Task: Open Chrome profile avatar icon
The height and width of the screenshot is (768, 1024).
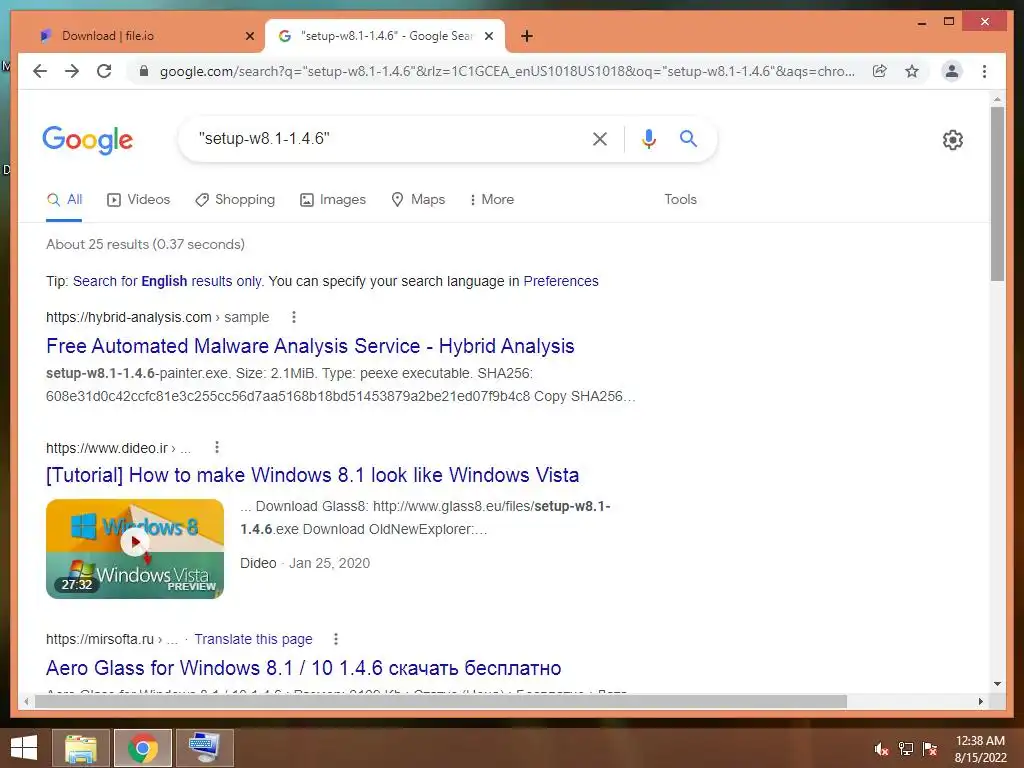Action: [x=952, y=71]
